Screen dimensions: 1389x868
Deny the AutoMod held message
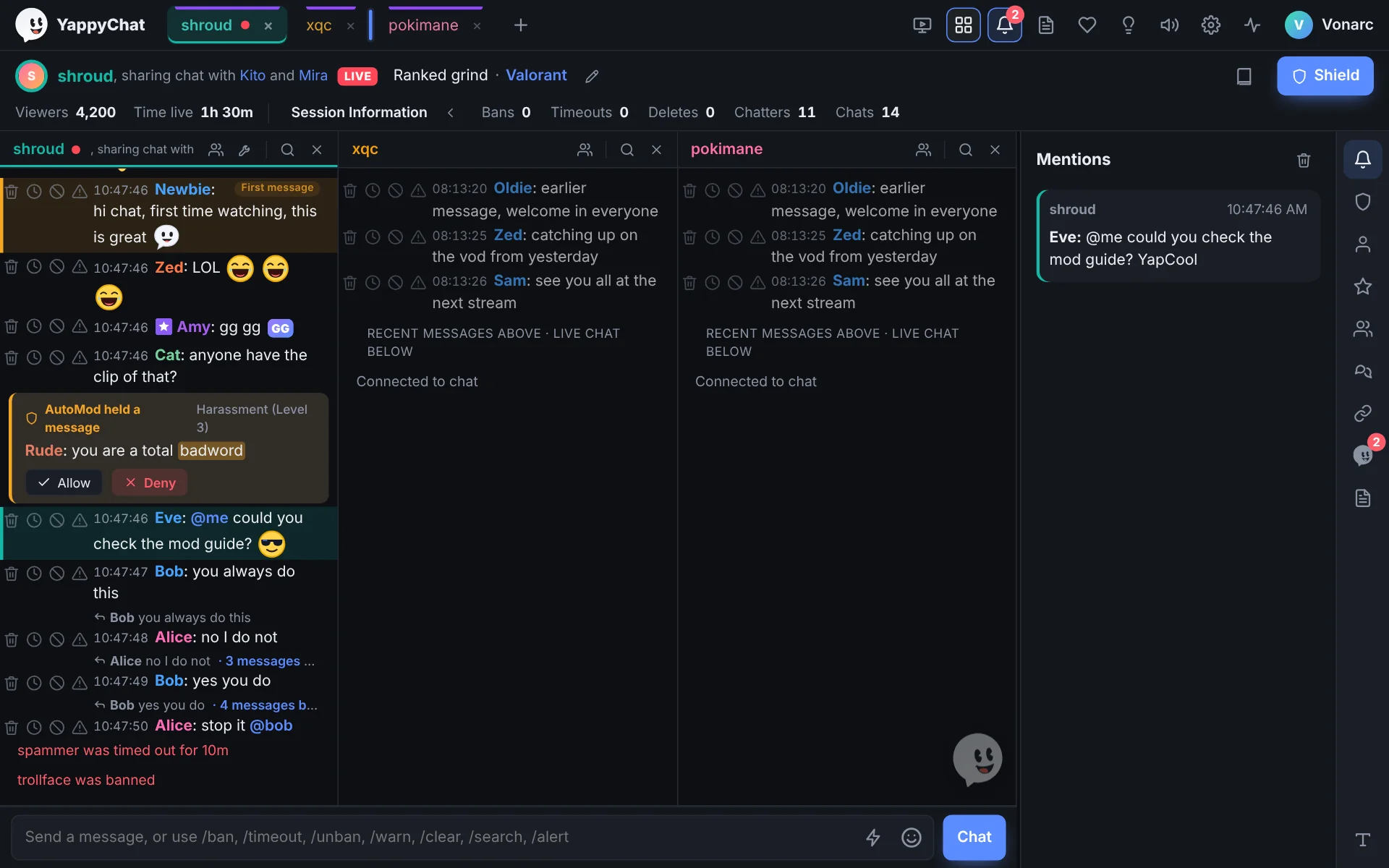pyautogui.click(x=150, y=482)
